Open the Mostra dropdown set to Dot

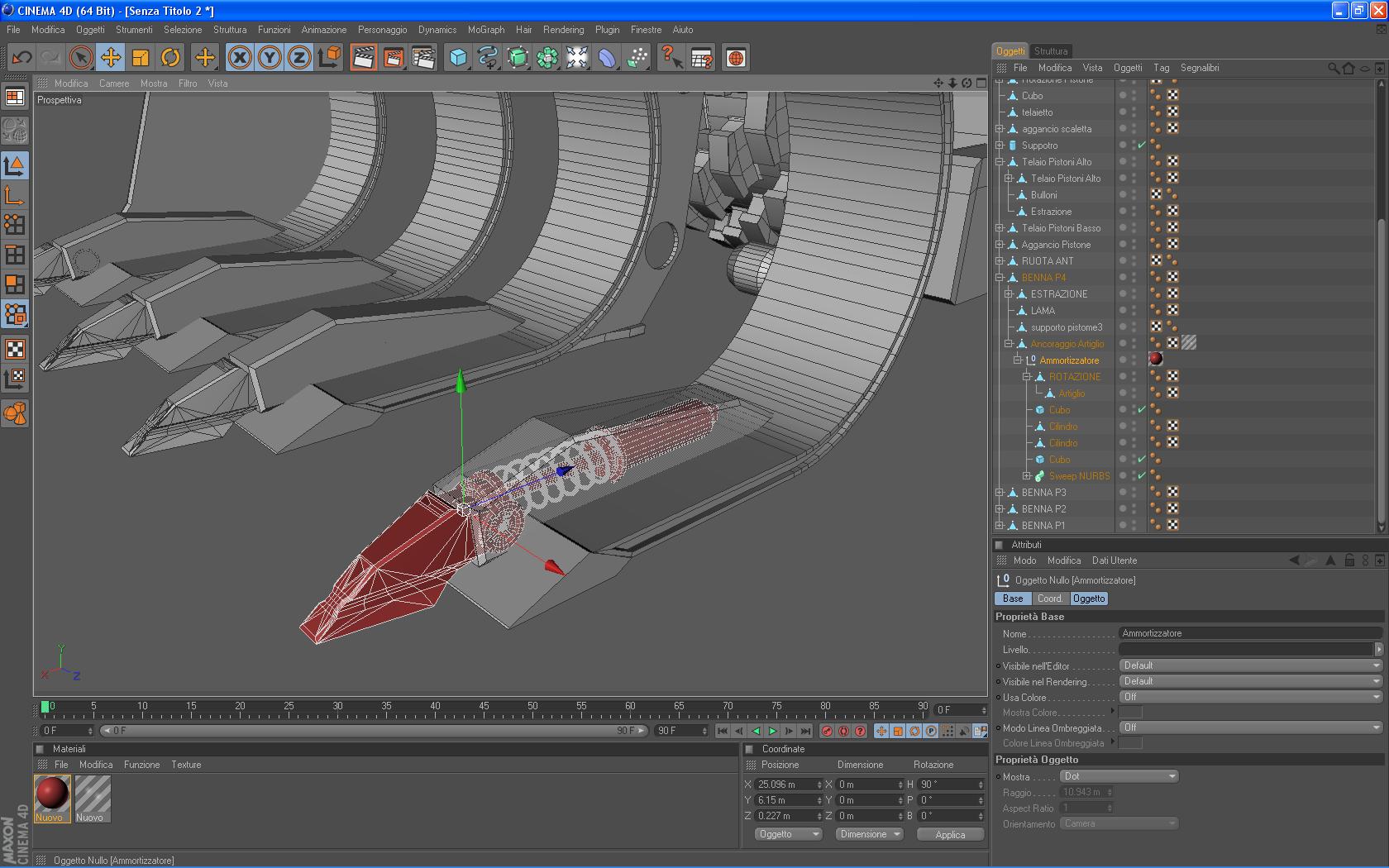click(x=1119, y=776)
